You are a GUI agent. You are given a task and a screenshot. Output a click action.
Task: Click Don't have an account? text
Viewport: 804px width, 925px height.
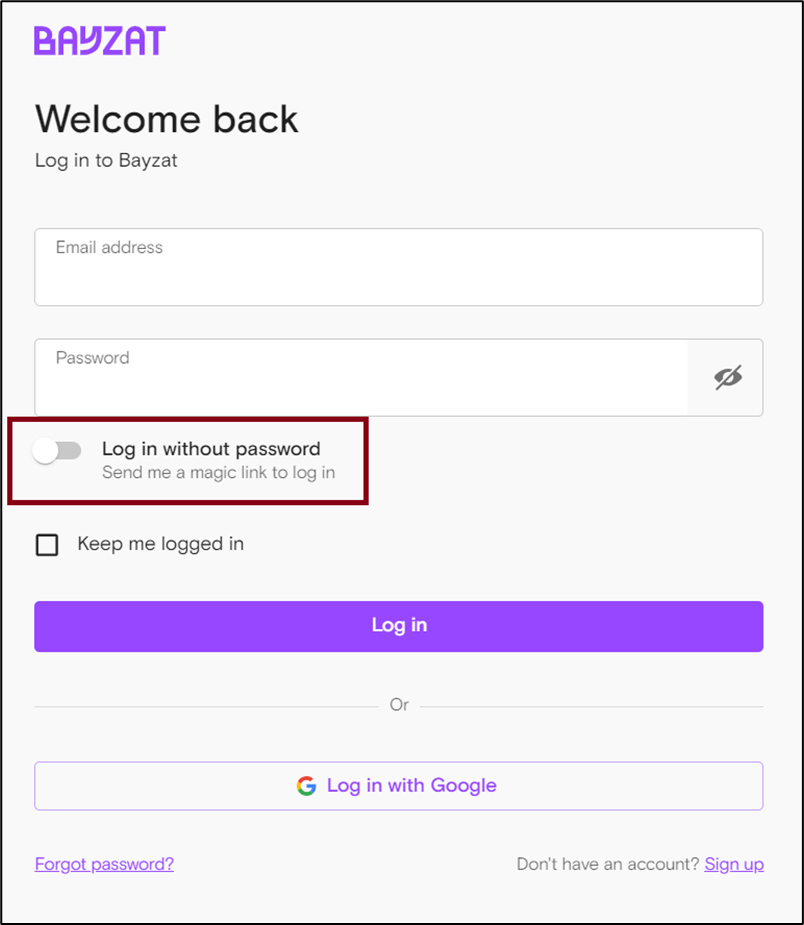(608, 864)
